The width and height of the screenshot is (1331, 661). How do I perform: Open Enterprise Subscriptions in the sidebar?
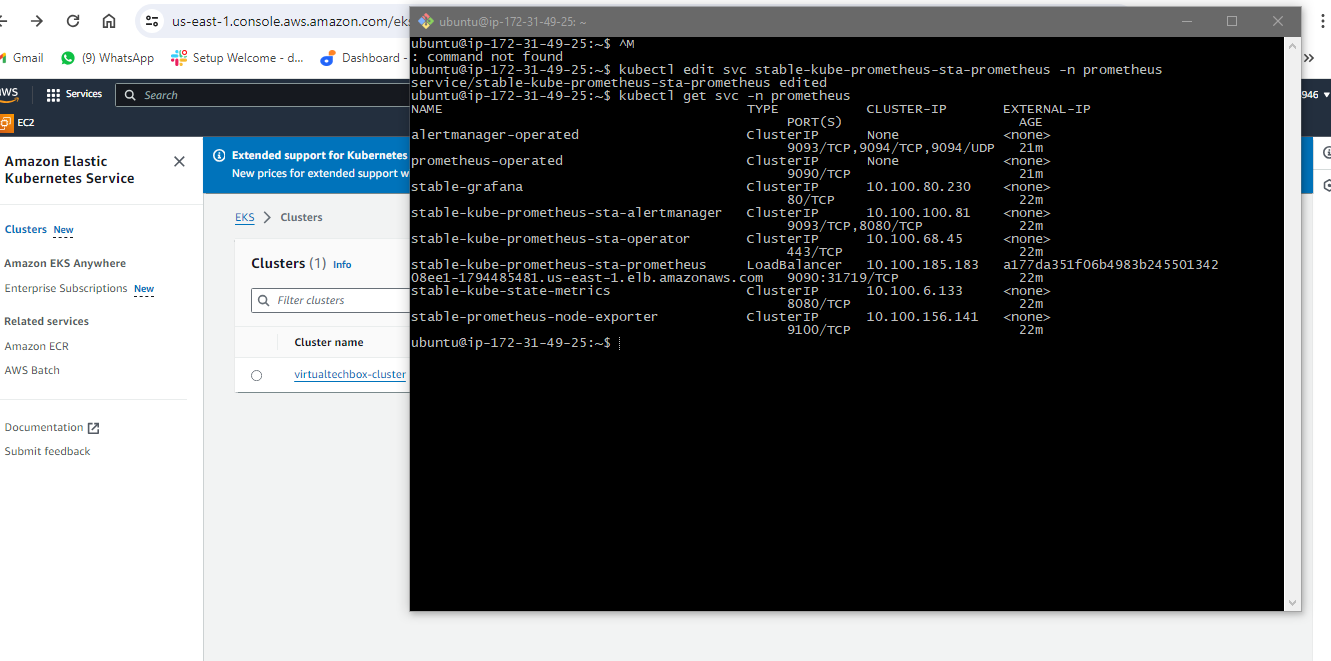pyautogui.click(x=66, y=288)
